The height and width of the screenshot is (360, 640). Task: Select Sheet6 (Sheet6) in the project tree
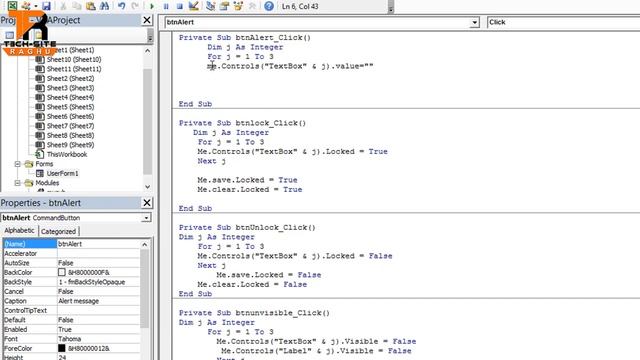pos(70,116)
